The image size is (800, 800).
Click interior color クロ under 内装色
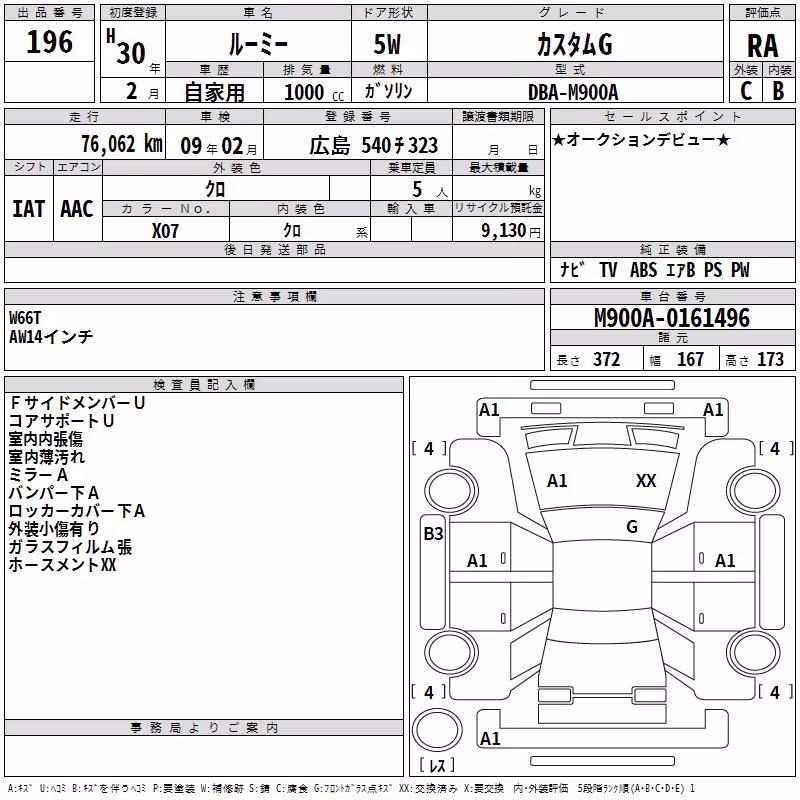[x=292, y=231]
